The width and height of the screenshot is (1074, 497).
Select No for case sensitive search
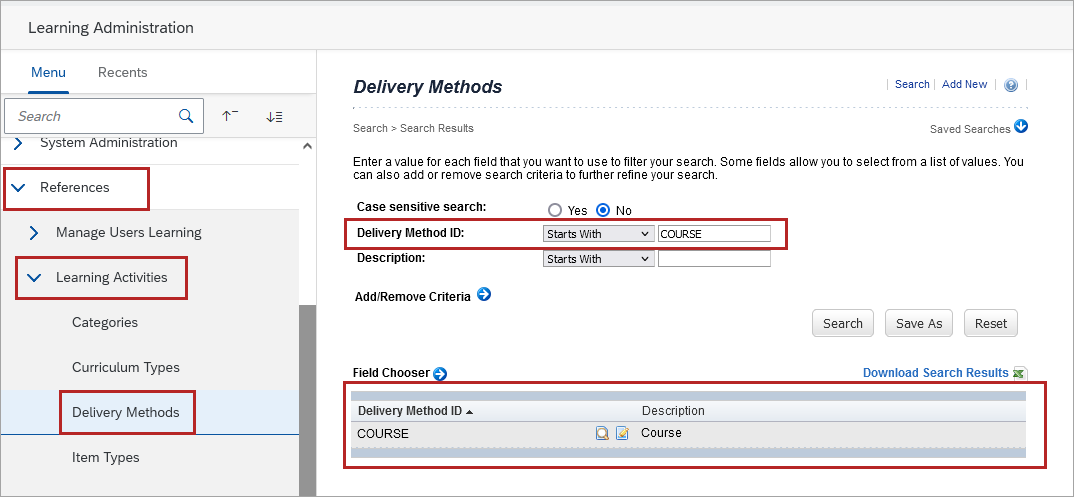pos(603,210)
